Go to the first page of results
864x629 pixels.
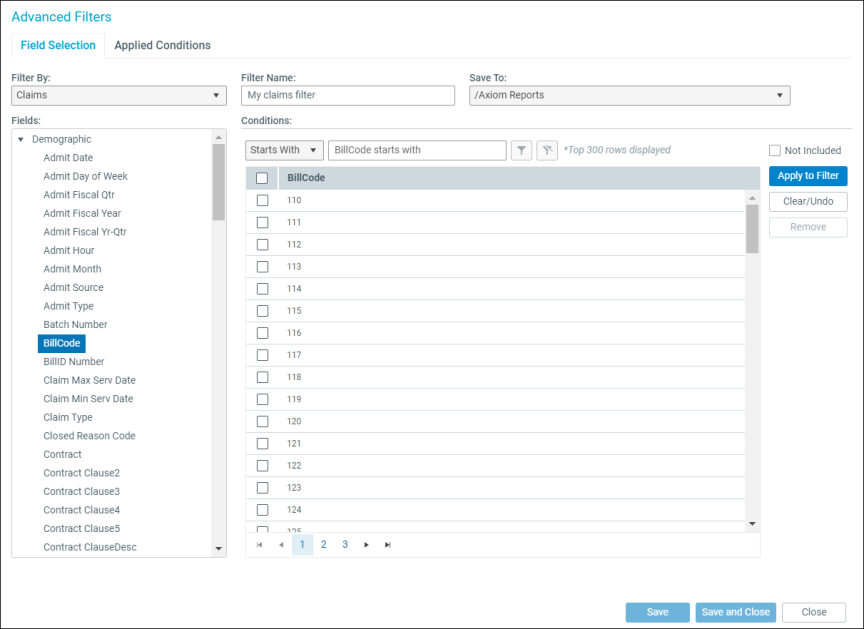pos(260,545)
